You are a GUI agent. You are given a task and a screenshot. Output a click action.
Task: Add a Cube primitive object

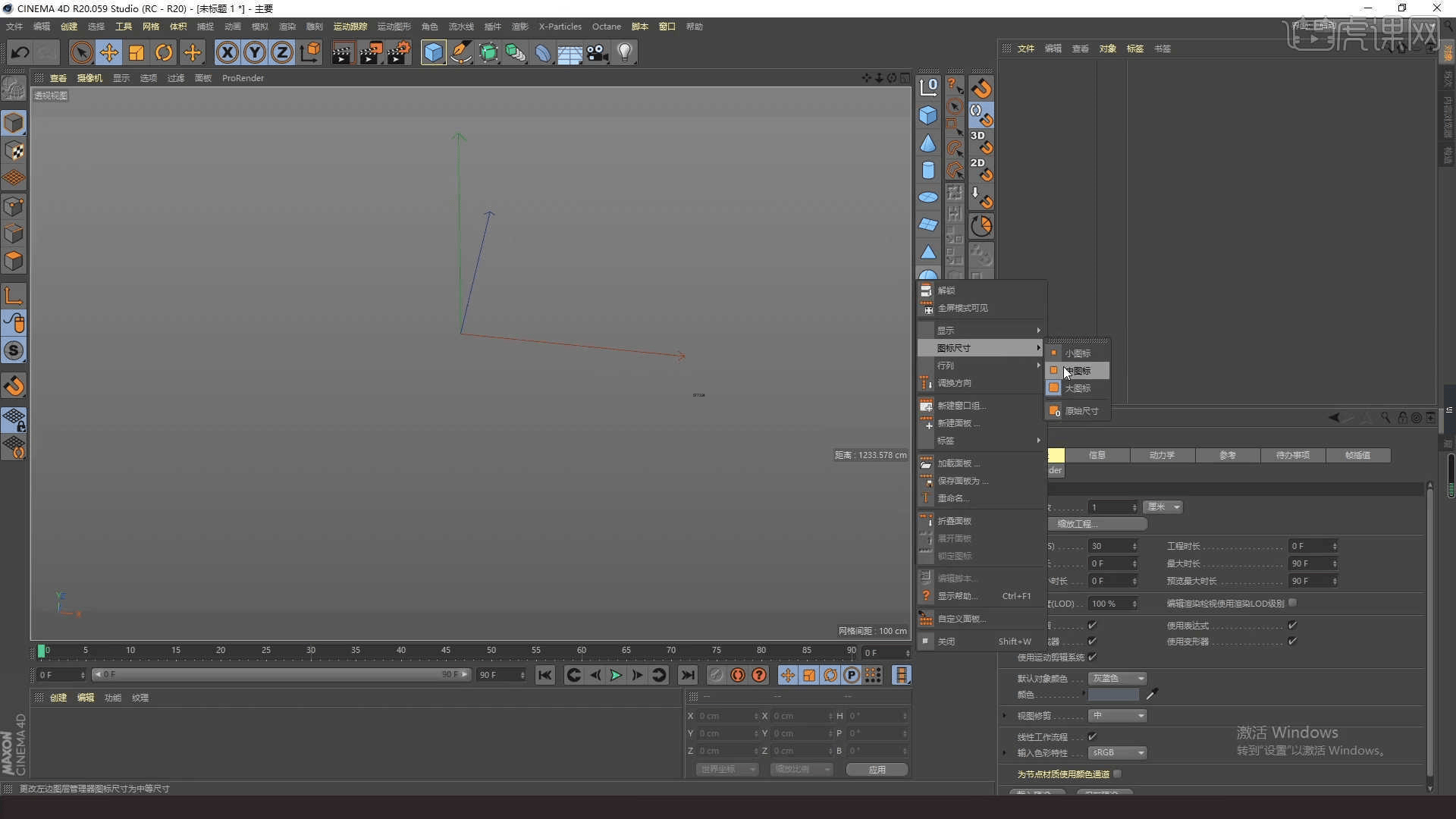coord(433,52)
